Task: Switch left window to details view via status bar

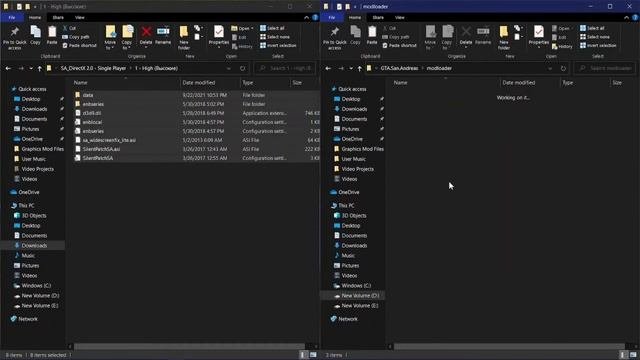Action: point(302,355)
